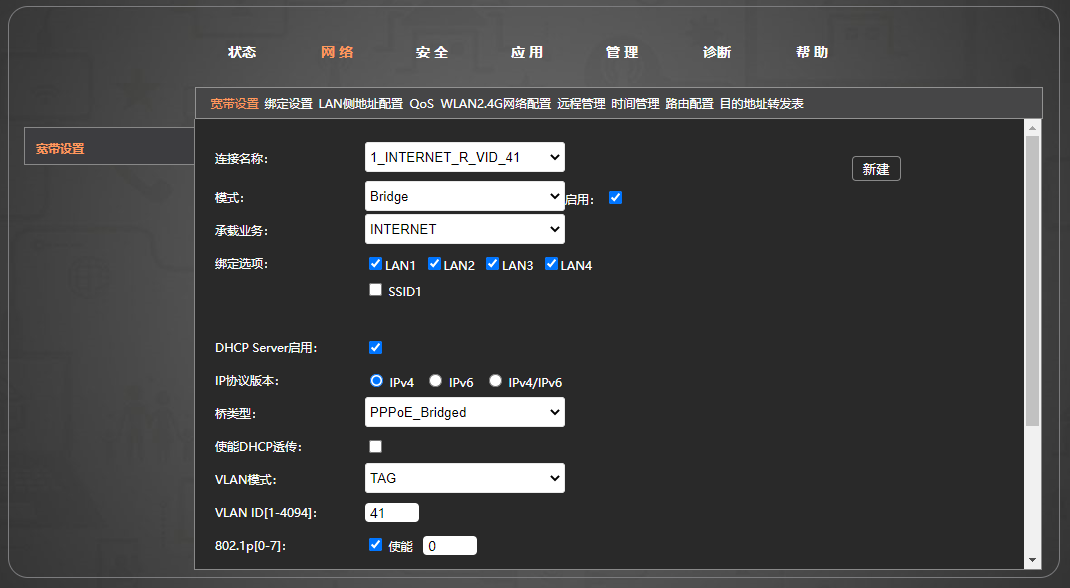Open the 连接名称 connection dropdown
The width and height of the screenshot is (1070, 588).
pos(464,157)
